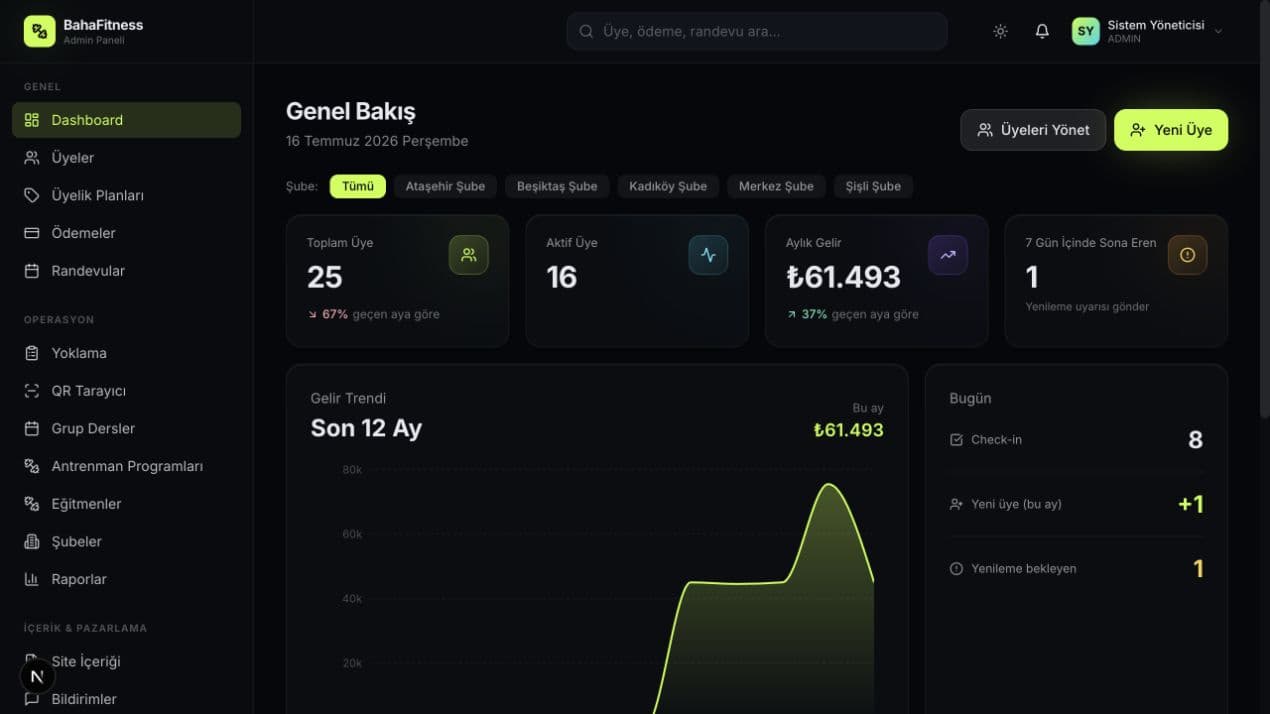The width and height of the screenshot is (1270, 714).
Task: Open Yoklama in the sidebar
Action: (x=126, y=353)
